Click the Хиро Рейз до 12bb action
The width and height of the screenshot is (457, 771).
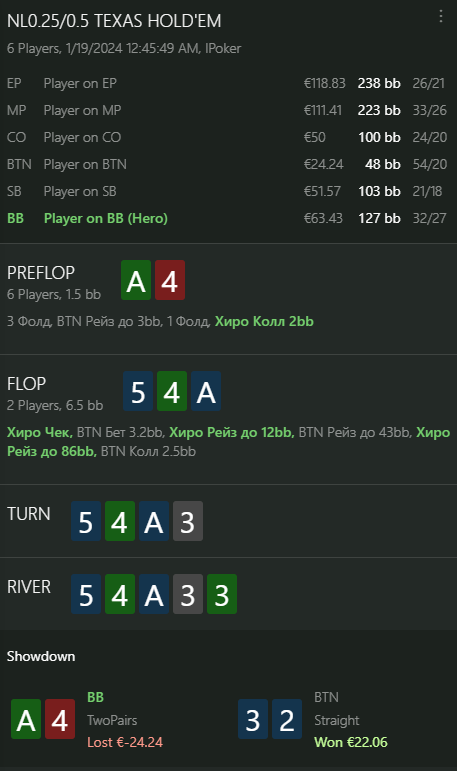tap(232, 432)
